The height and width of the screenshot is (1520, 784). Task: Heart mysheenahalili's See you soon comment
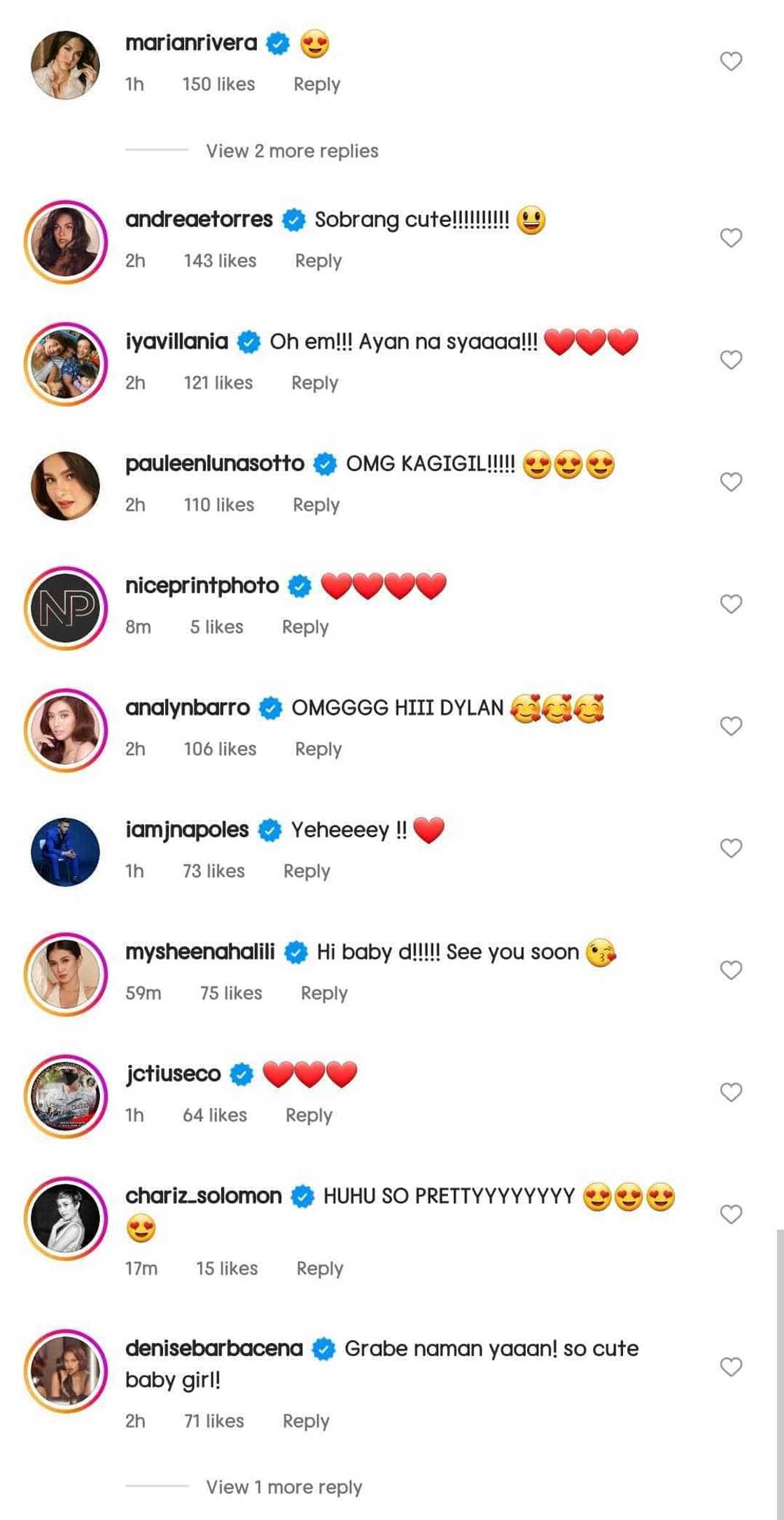point(731,970)
